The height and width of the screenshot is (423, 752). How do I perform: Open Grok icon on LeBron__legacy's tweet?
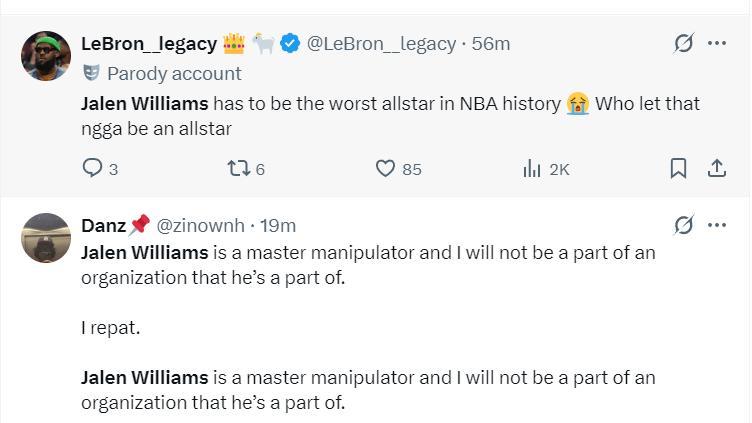[x=684, y=43]
